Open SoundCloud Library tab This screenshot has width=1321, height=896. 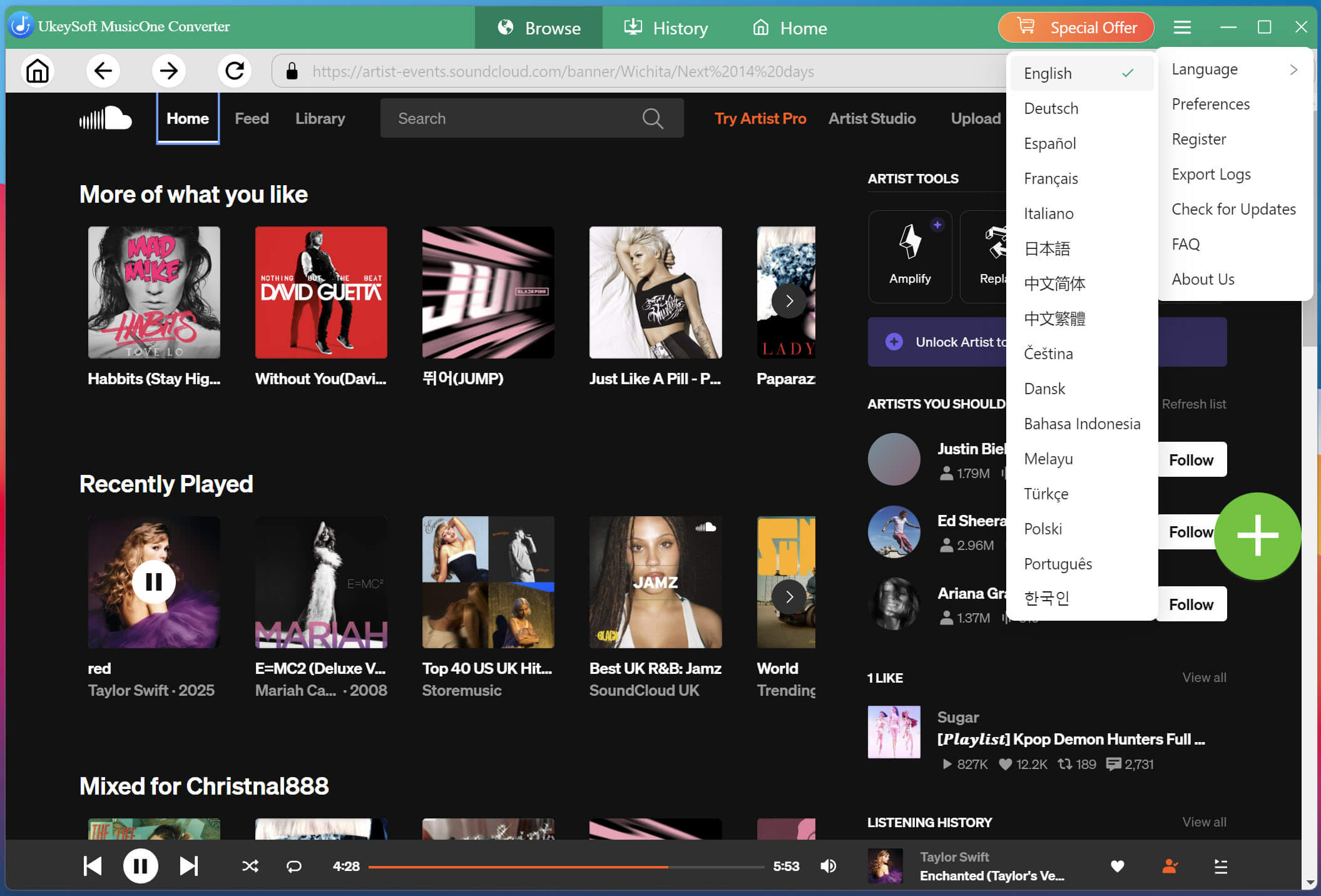pos(320,118)
